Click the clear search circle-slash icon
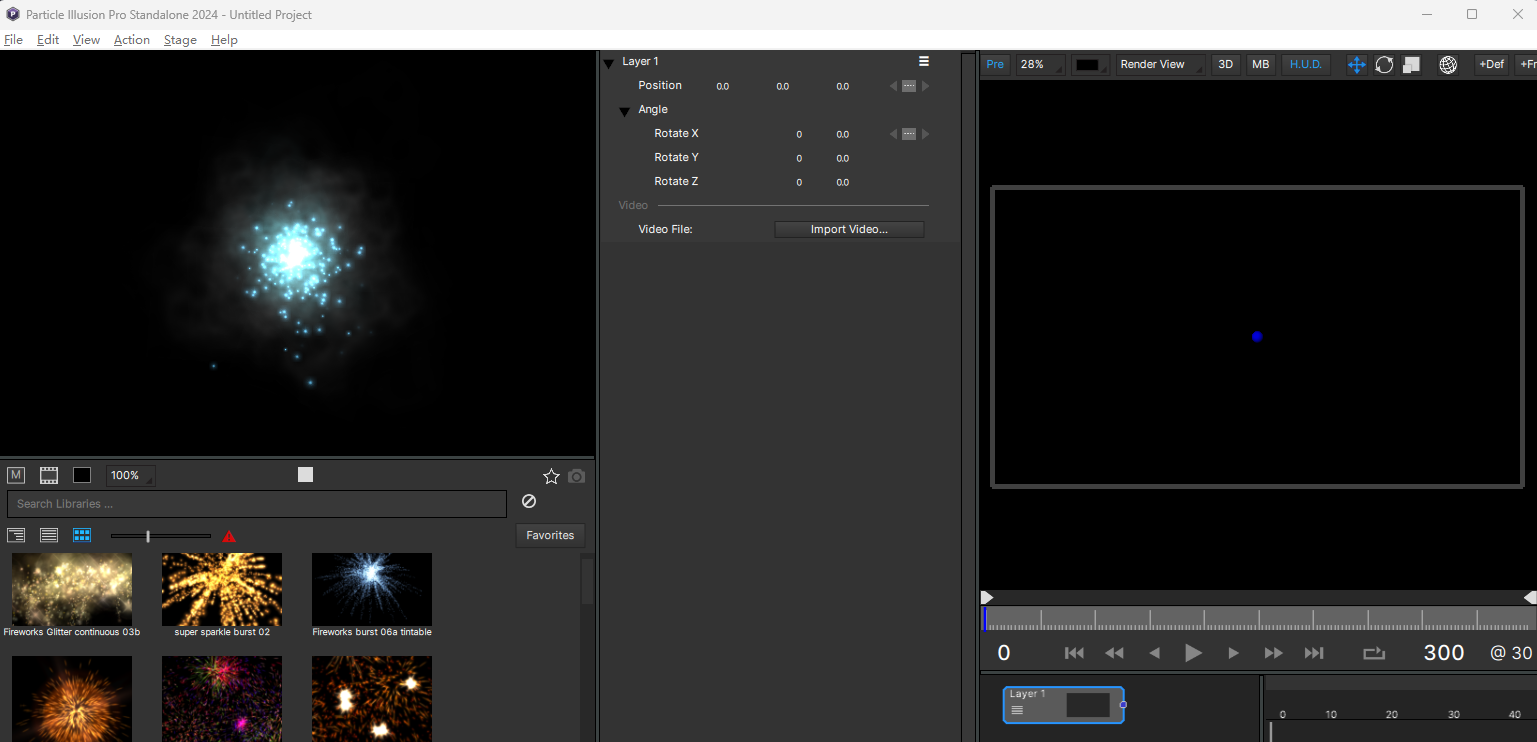Viewport: 1537px width, 742px height. coord(529,501)
